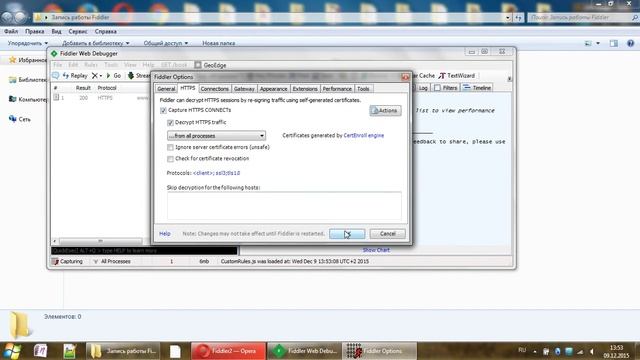
Task: Open the Справка menu in Explorer
Action: pyautogui.click(x=106, y=31)
